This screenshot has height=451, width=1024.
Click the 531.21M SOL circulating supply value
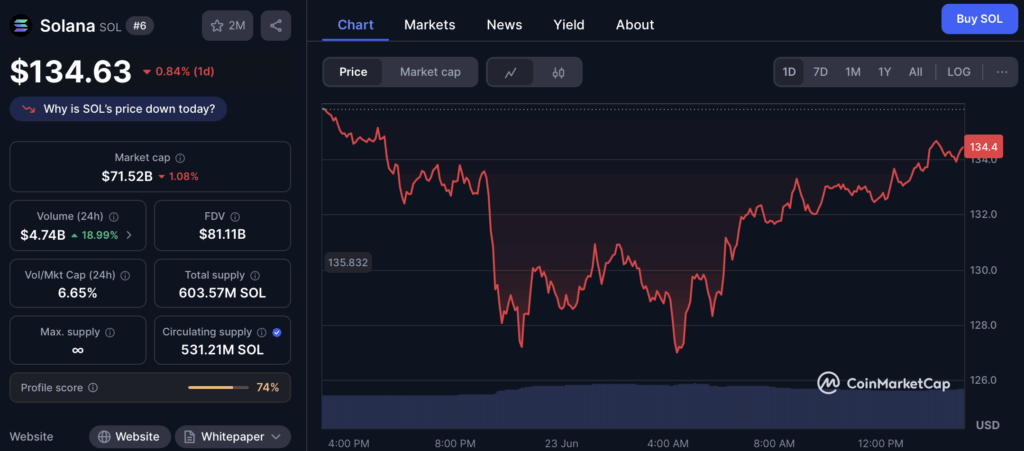click(x=222, y=350)
